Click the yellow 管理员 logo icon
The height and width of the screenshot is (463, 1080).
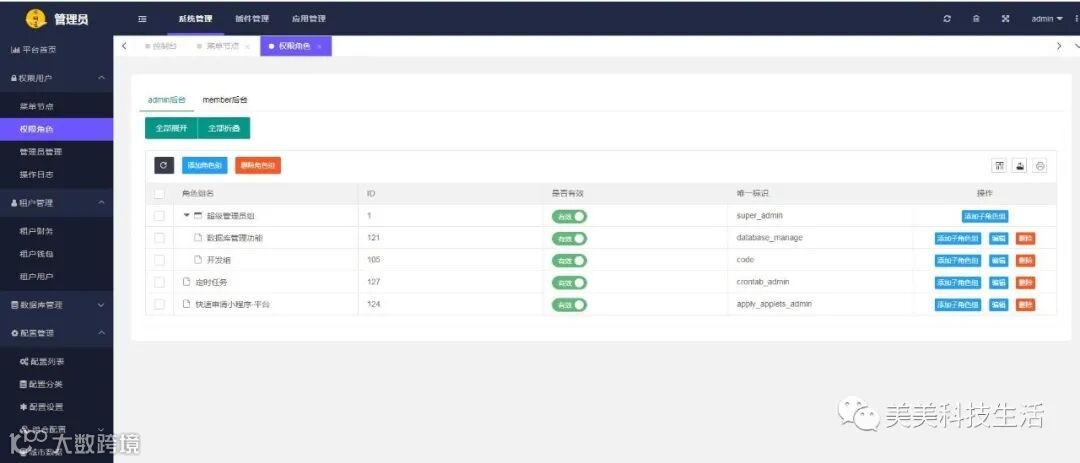click(36, 19)
